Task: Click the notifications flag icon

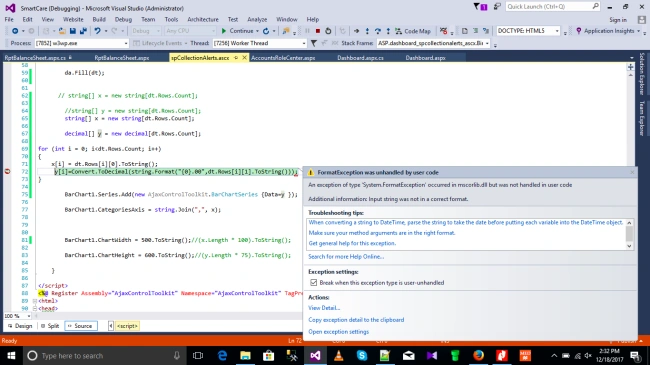Action: click(480, 7)
